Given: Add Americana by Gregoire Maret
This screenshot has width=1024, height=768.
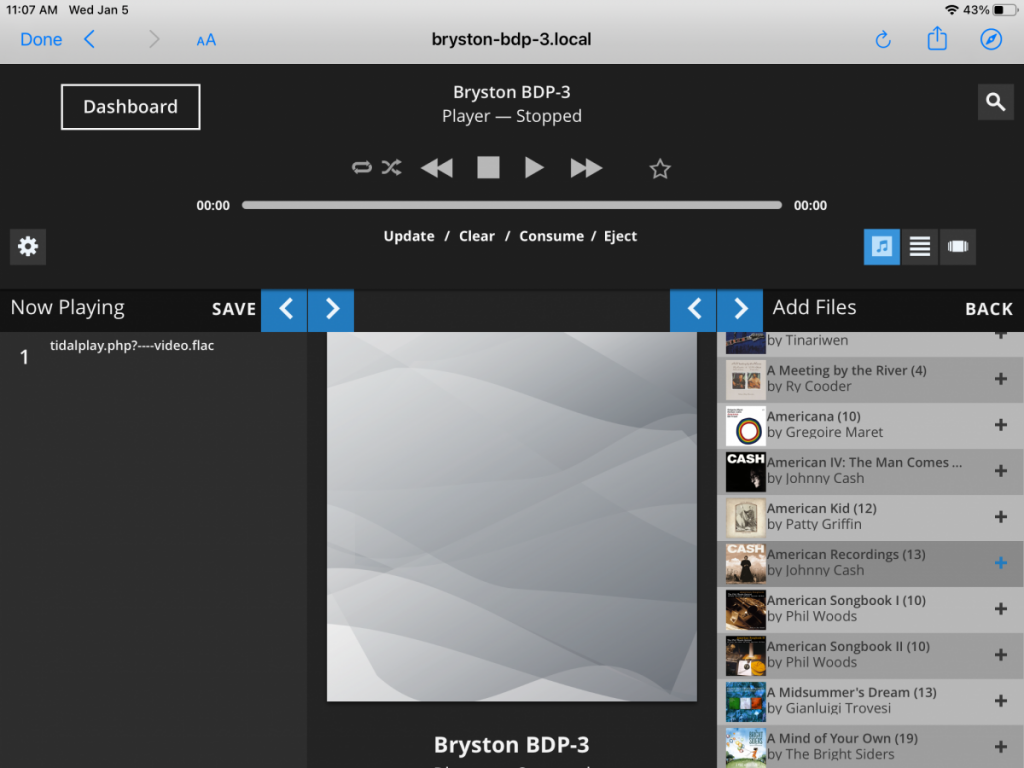Looking at the screenshot, I should (x=1000, y=424).
